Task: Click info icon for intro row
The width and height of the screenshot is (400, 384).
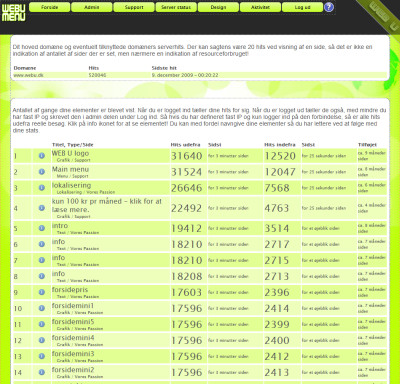Action: click(42, 228)
